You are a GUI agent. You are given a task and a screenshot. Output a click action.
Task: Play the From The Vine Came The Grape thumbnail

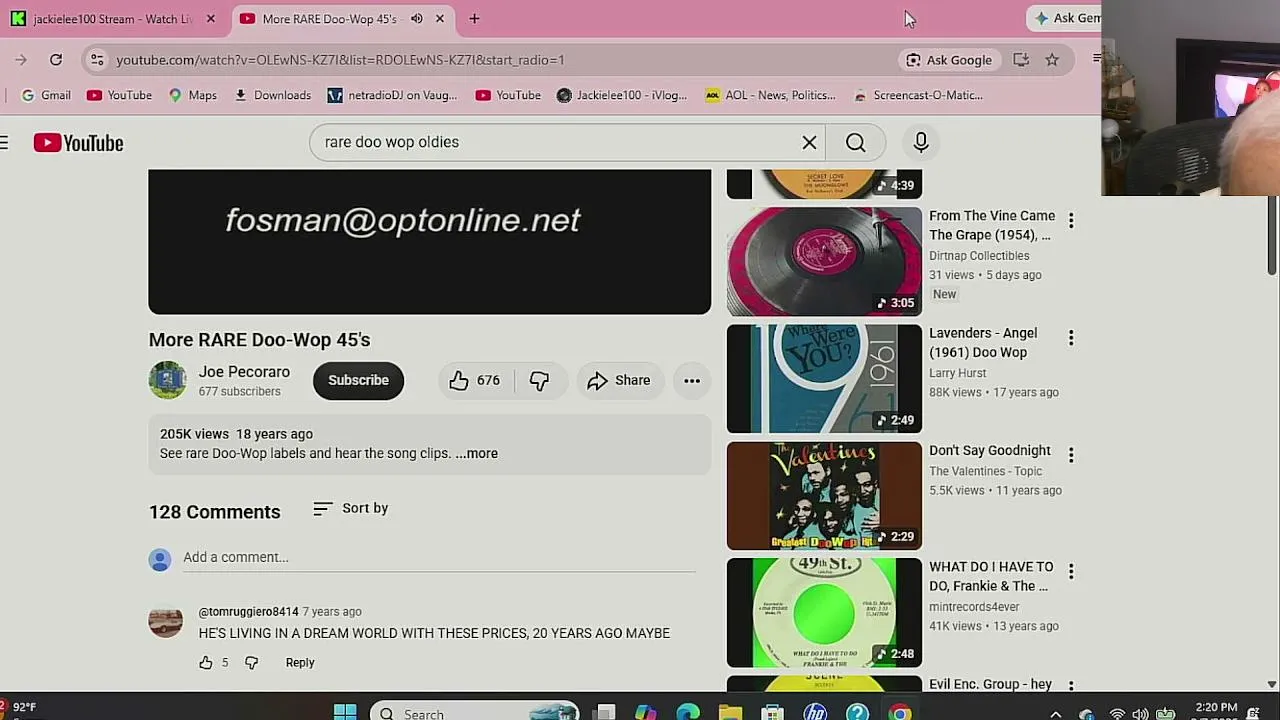point(824,261)
